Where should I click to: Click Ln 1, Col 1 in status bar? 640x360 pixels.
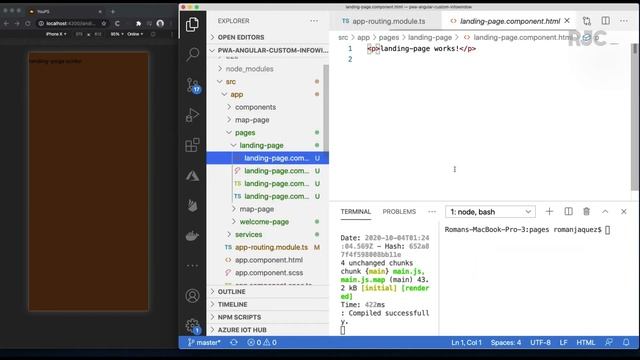[466, 342]
